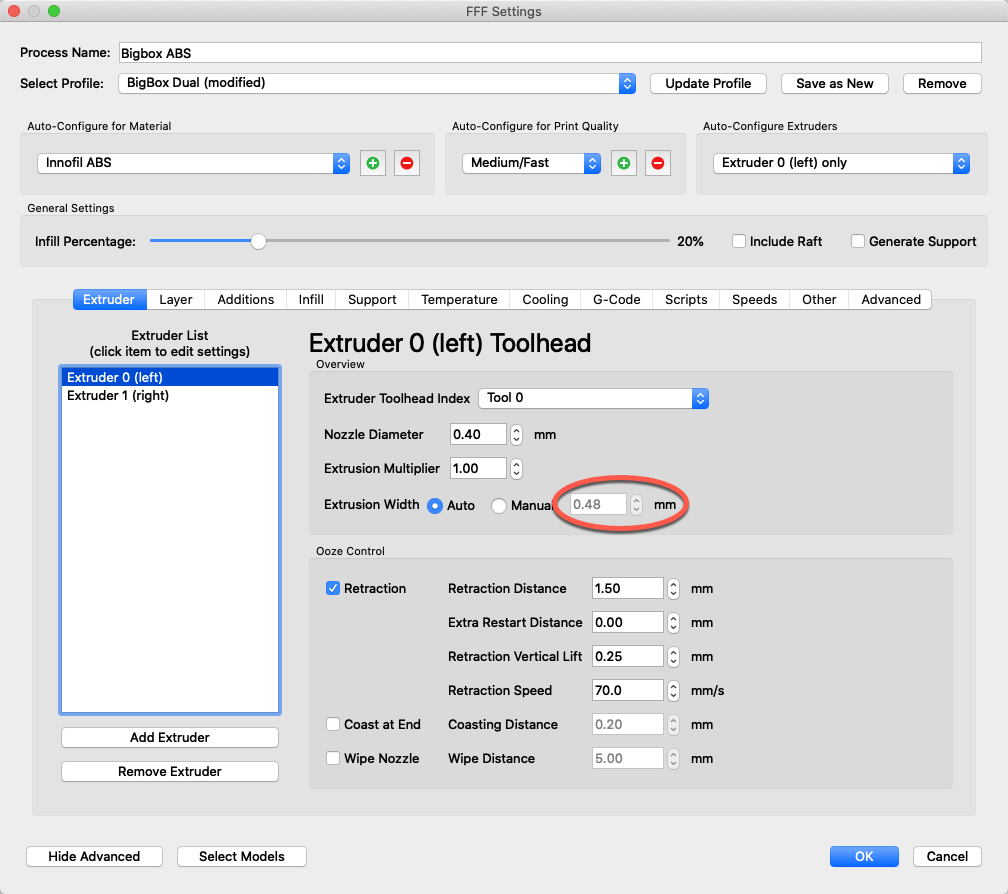Click the Infill Percentage slider handle
Screen dimensions: 1008x894
click(x=258, y=241)
